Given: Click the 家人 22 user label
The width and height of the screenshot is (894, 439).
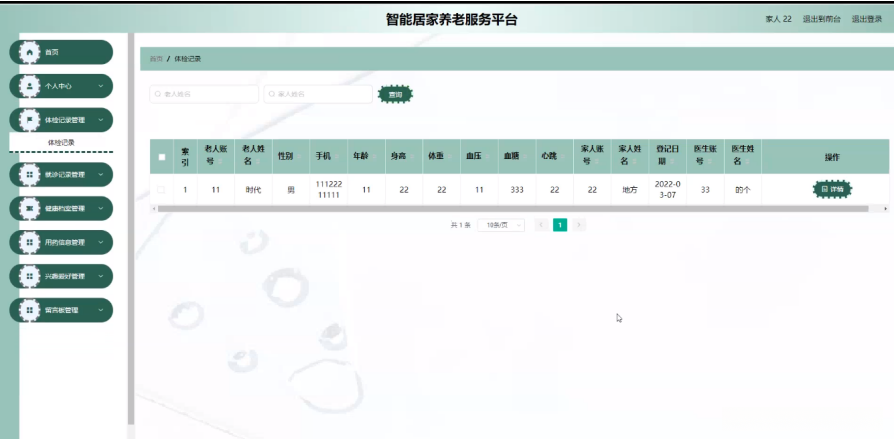Looking at the screenshot, I should coord(778,19).
